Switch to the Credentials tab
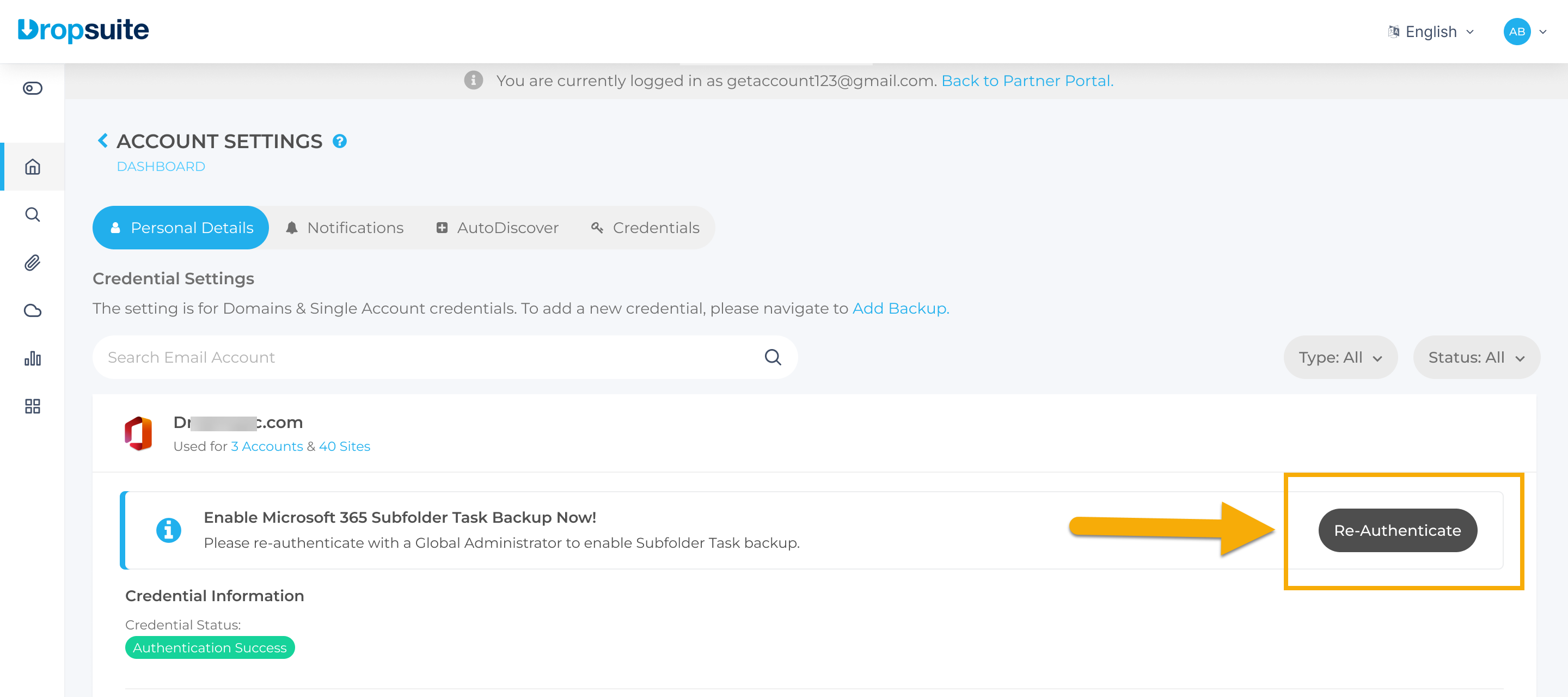The height and width of the screenshot is (697, 1568). (x=645, y=228)
